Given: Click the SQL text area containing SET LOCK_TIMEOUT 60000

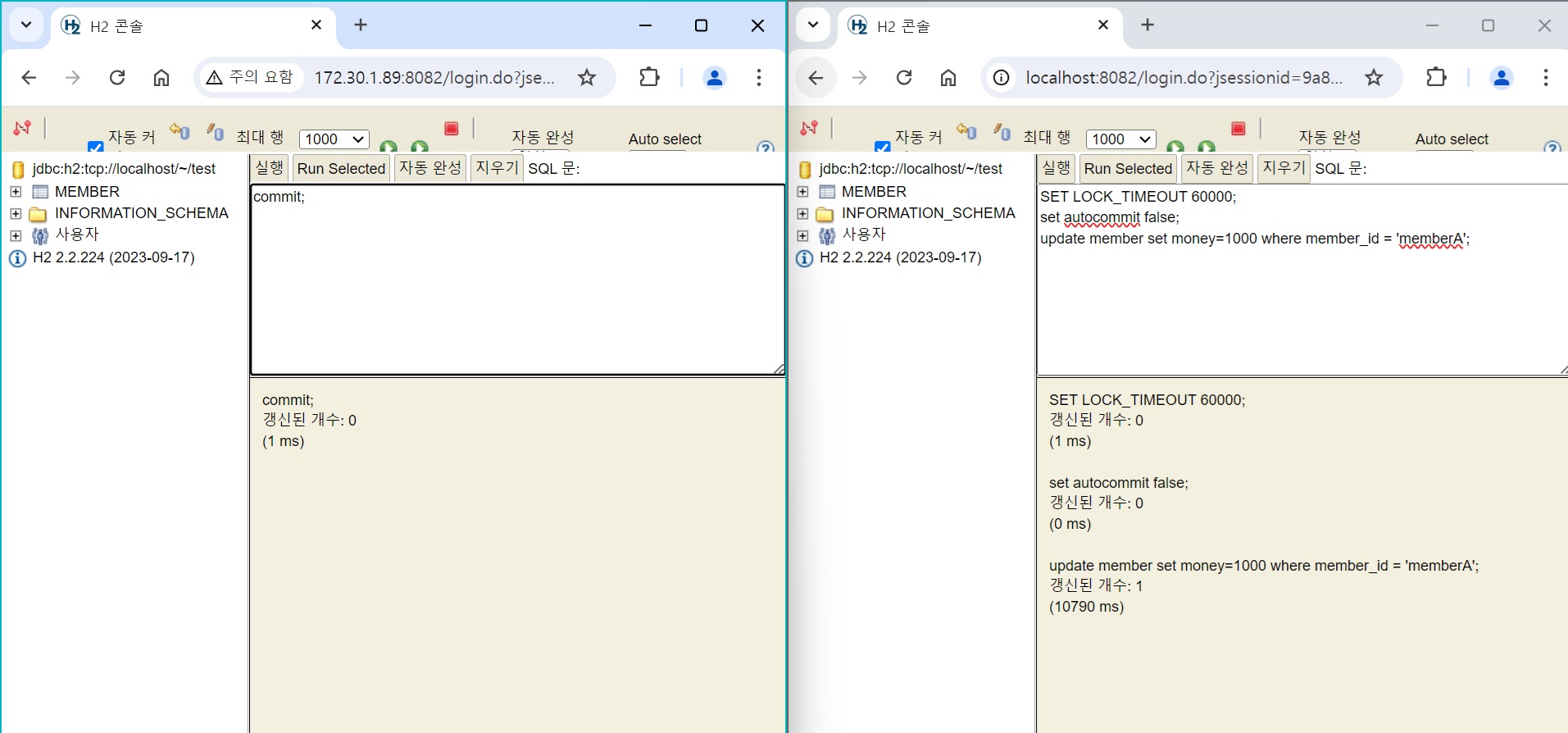Looking at the screenshot, I should pyautogui.click(x=1302, y=280).
